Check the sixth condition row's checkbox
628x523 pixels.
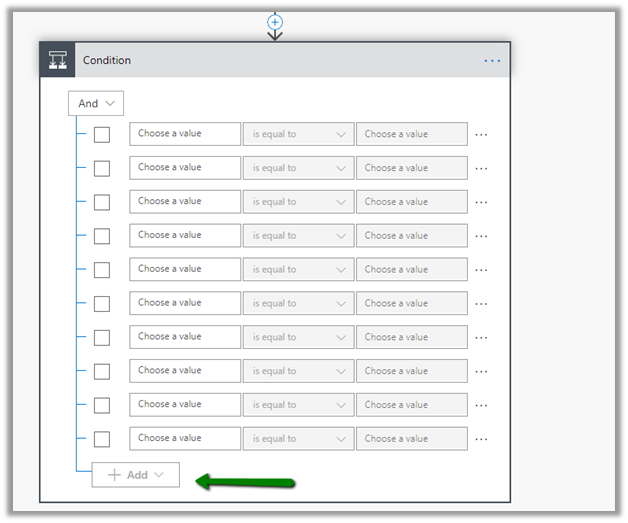point(102,304)
